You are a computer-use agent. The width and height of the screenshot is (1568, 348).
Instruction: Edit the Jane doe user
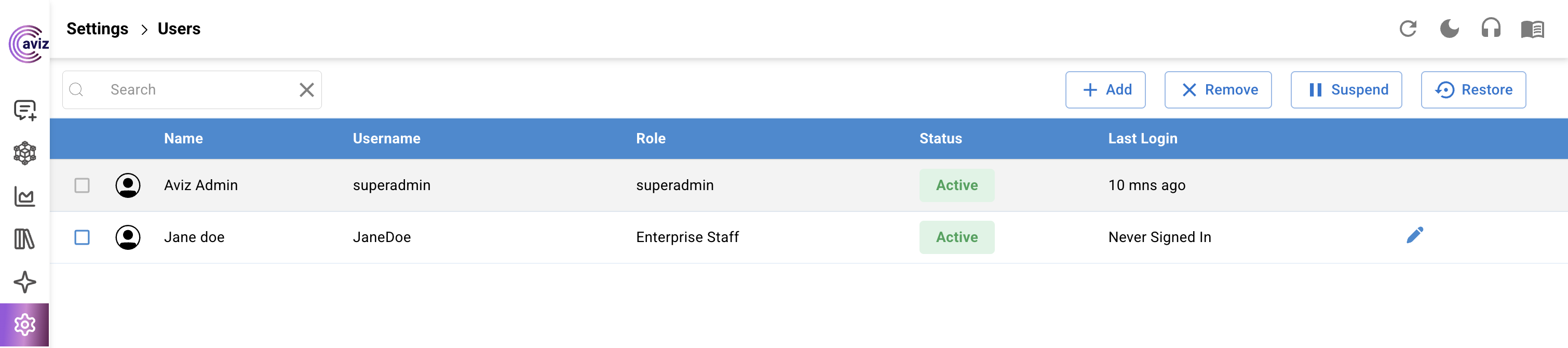tap(1415, 235)
